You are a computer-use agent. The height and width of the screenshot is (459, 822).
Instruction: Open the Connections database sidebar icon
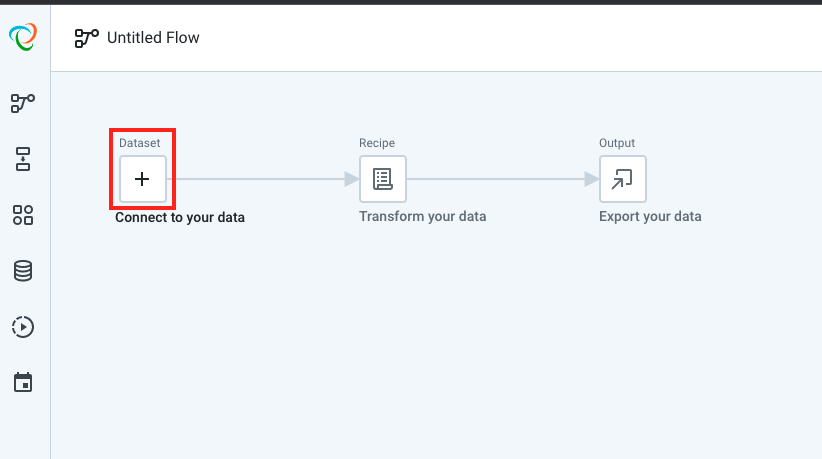[23, 271]
